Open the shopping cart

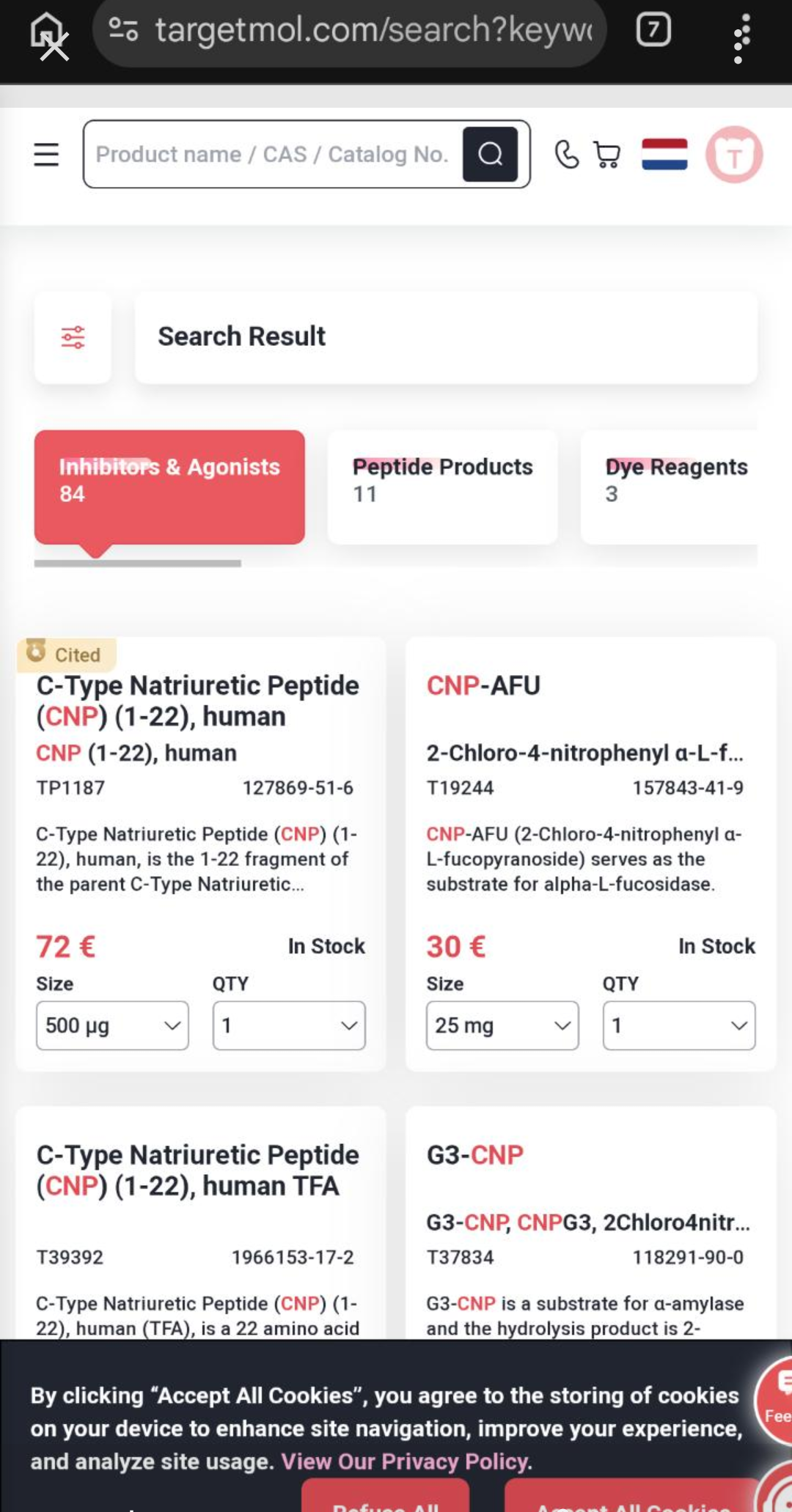[607, 155]
